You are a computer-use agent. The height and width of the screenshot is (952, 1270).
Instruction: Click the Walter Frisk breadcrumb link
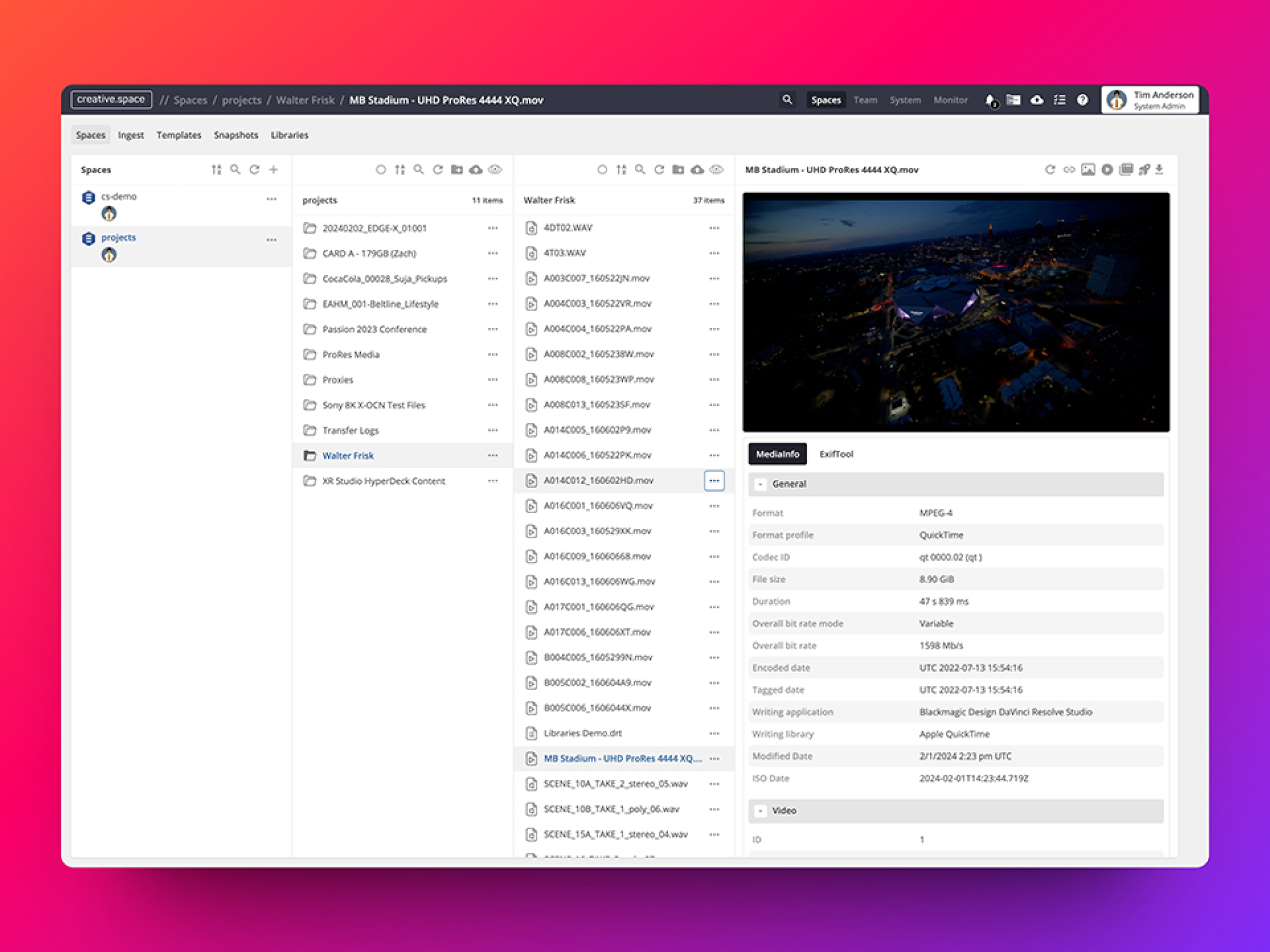(305, 100)
